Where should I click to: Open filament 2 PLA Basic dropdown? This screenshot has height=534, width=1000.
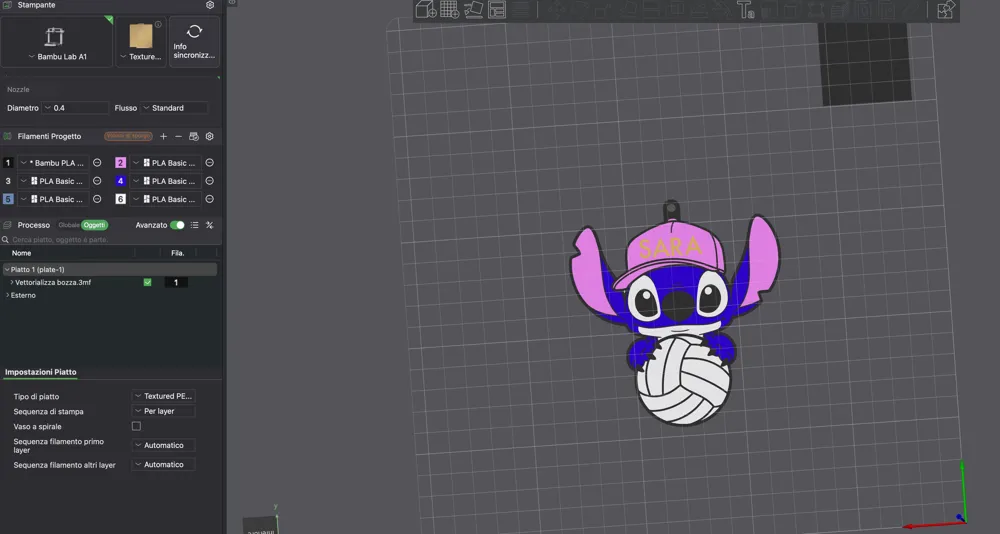(x=166, y=163)
